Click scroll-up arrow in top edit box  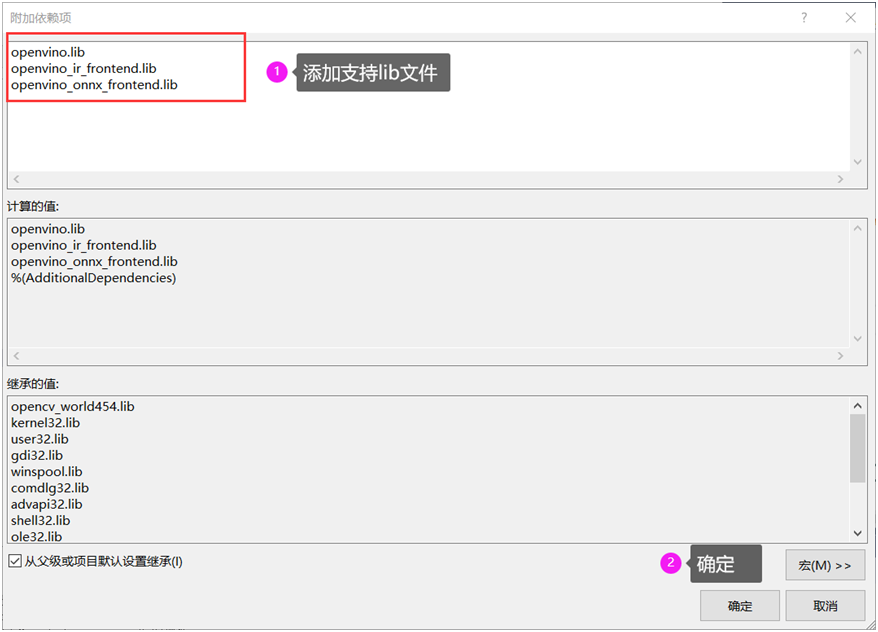click(x=857, y=52)
